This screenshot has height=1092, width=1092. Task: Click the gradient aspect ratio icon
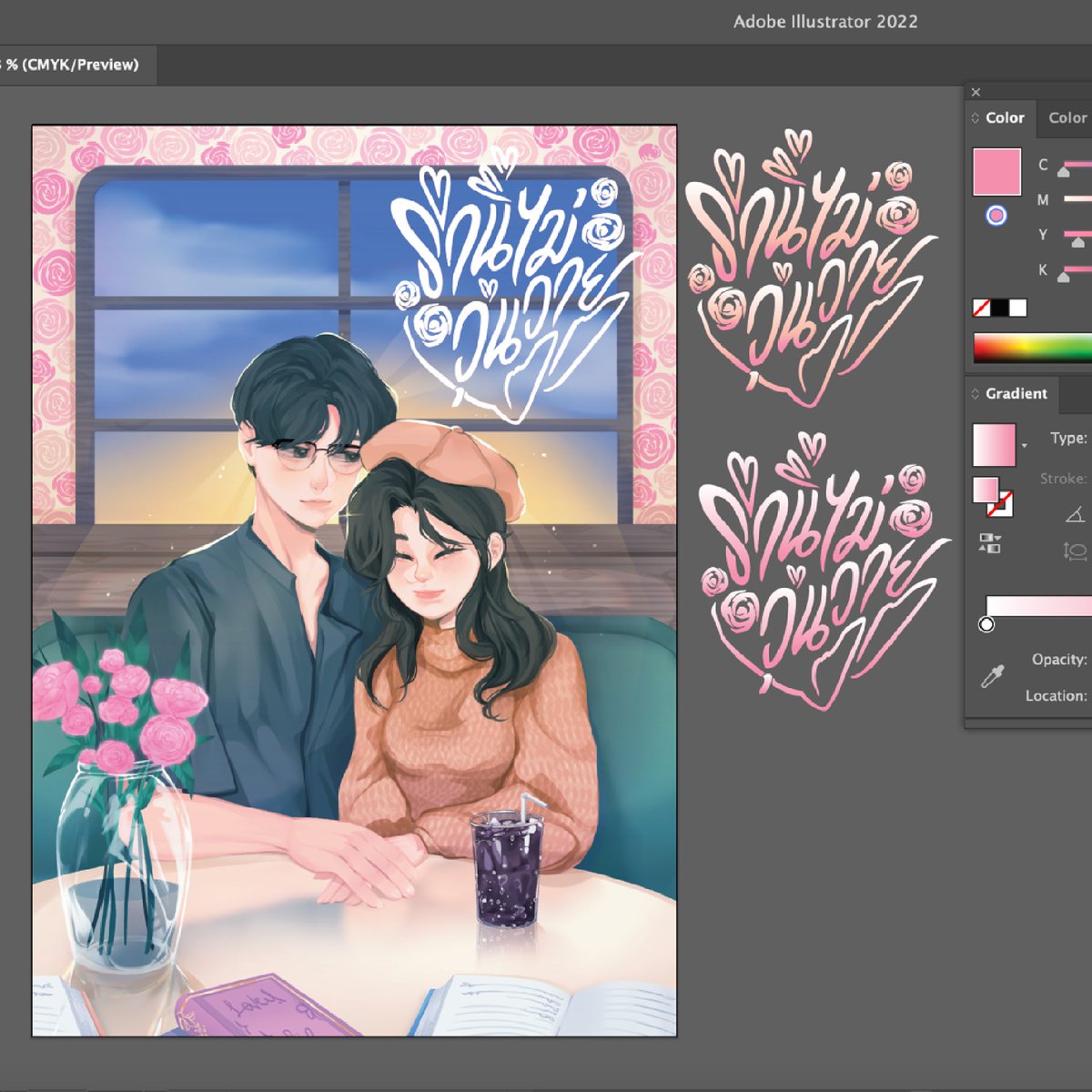1075,551
